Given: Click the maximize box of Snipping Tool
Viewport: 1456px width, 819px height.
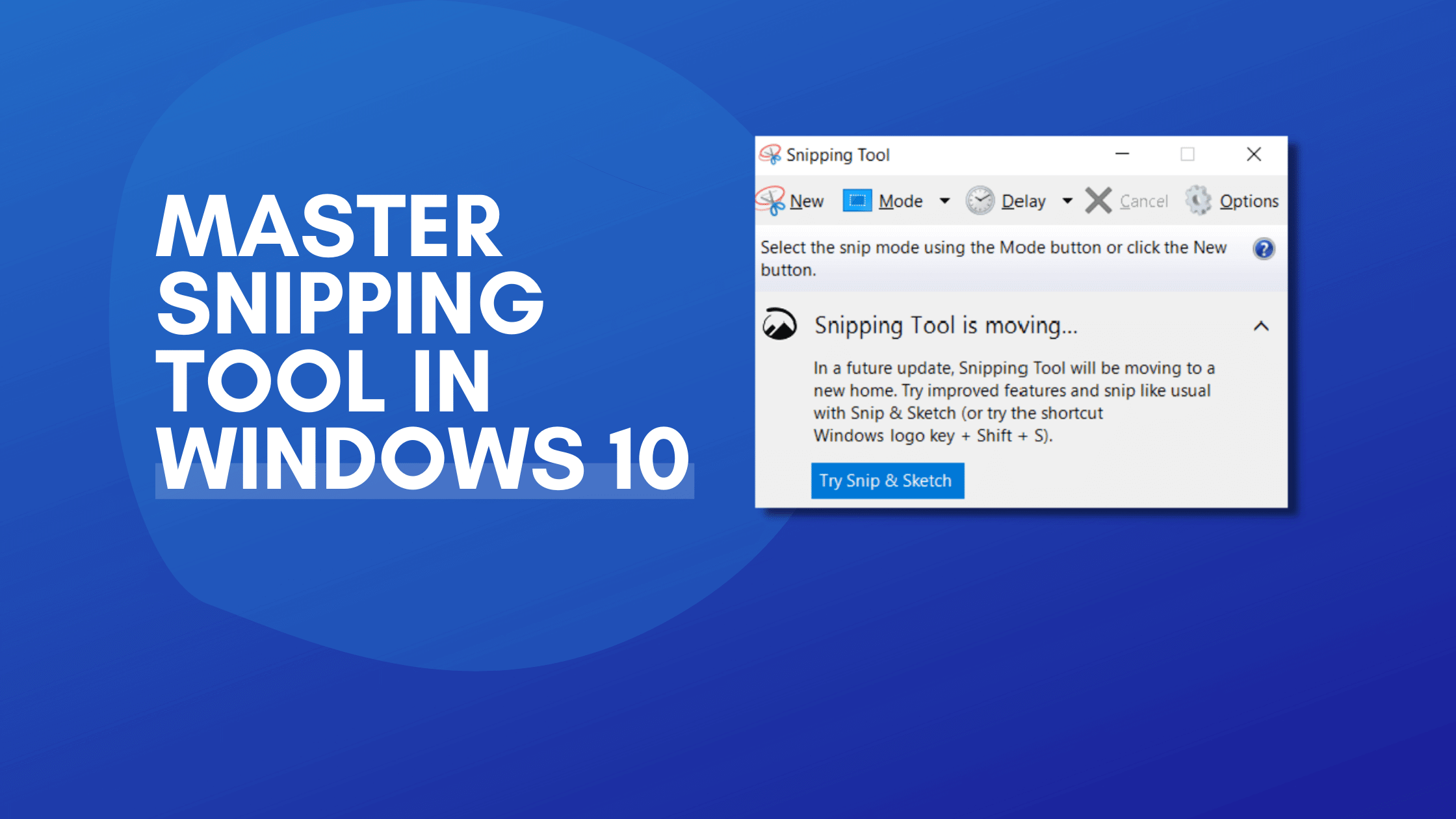Looking at the screenshot, I should click(x=1188, y=155).
